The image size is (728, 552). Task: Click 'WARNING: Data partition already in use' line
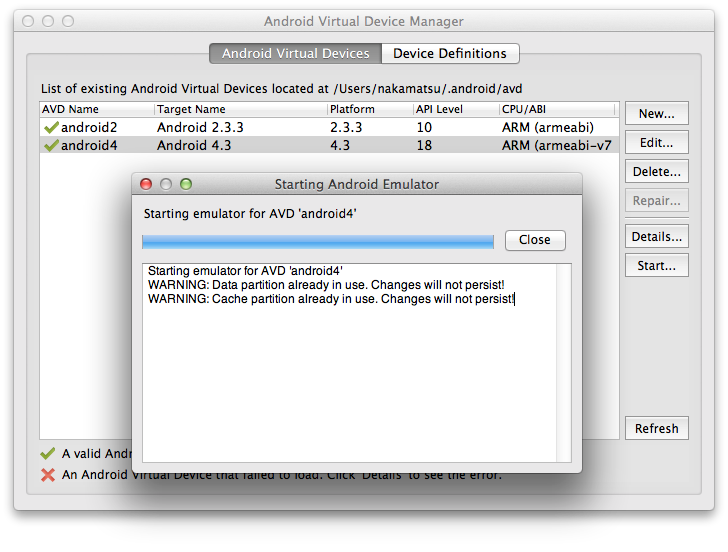[x=326, y=285]
